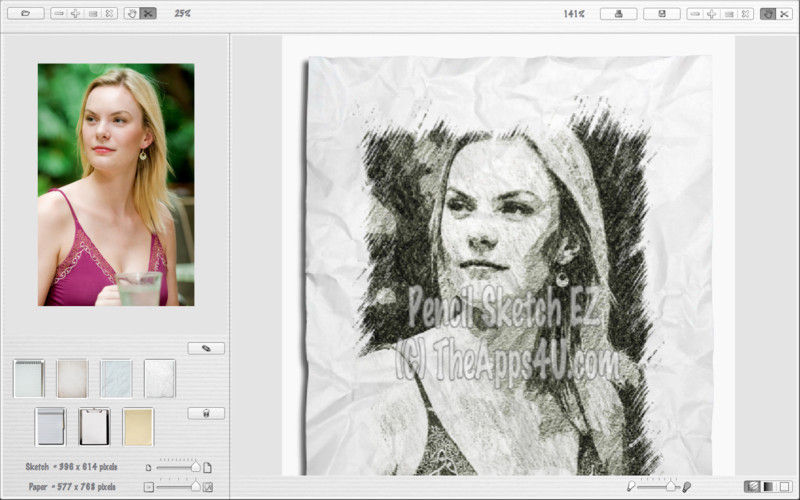Adjust the pencil thickness slider below the sketch
This screenshot has width=800, height=500.
(x=670, y=486)
